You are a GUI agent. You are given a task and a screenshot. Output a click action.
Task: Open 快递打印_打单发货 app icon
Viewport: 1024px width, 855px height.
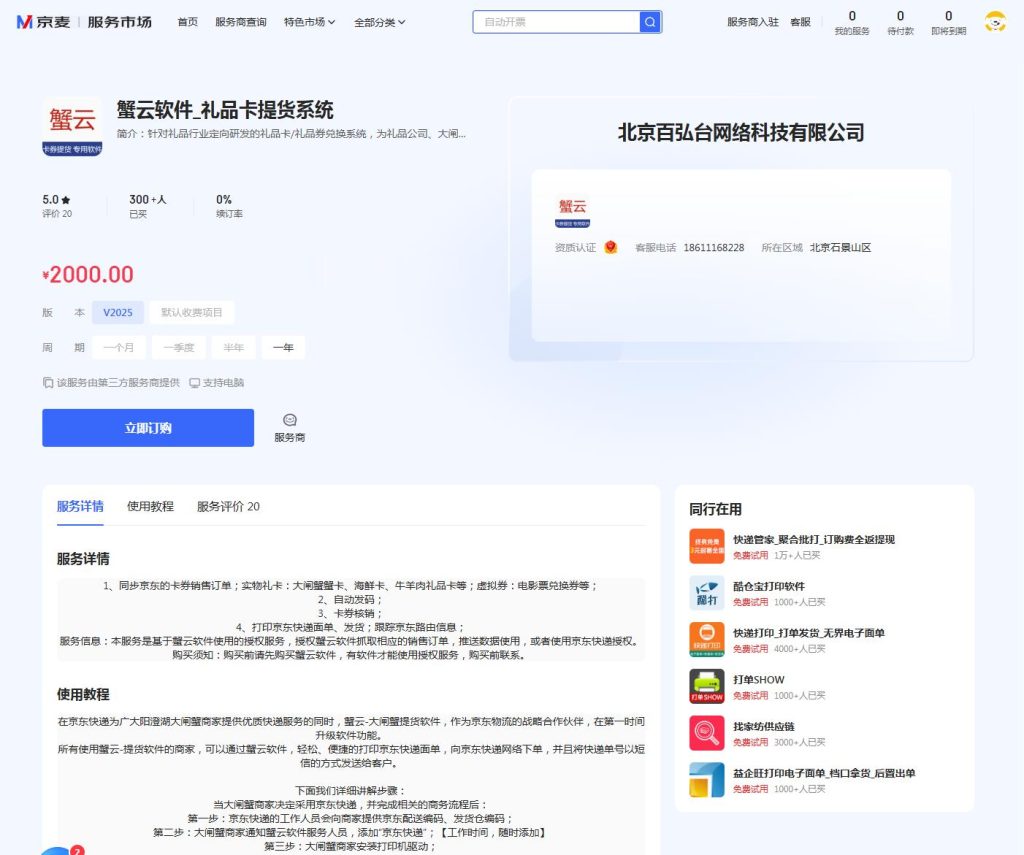tap(707, 639)
